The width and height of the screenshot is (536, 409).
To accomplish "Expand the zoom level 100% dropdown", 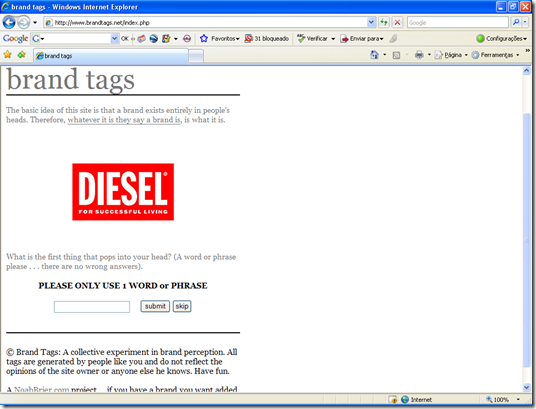I will [519, 399].
